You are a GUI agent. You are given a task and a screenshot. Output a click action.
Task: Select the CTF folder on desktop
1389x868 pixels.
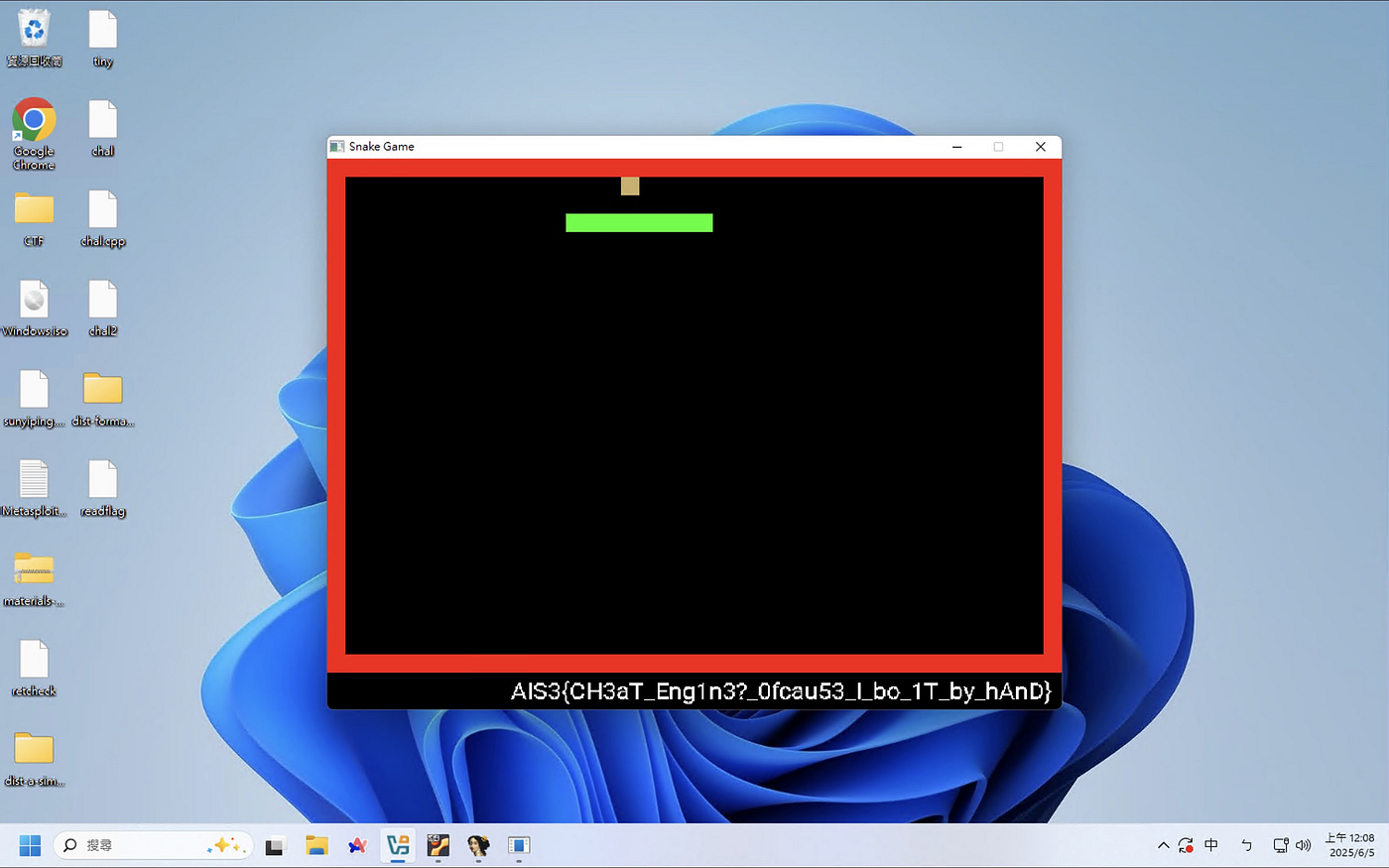[34, 218]
